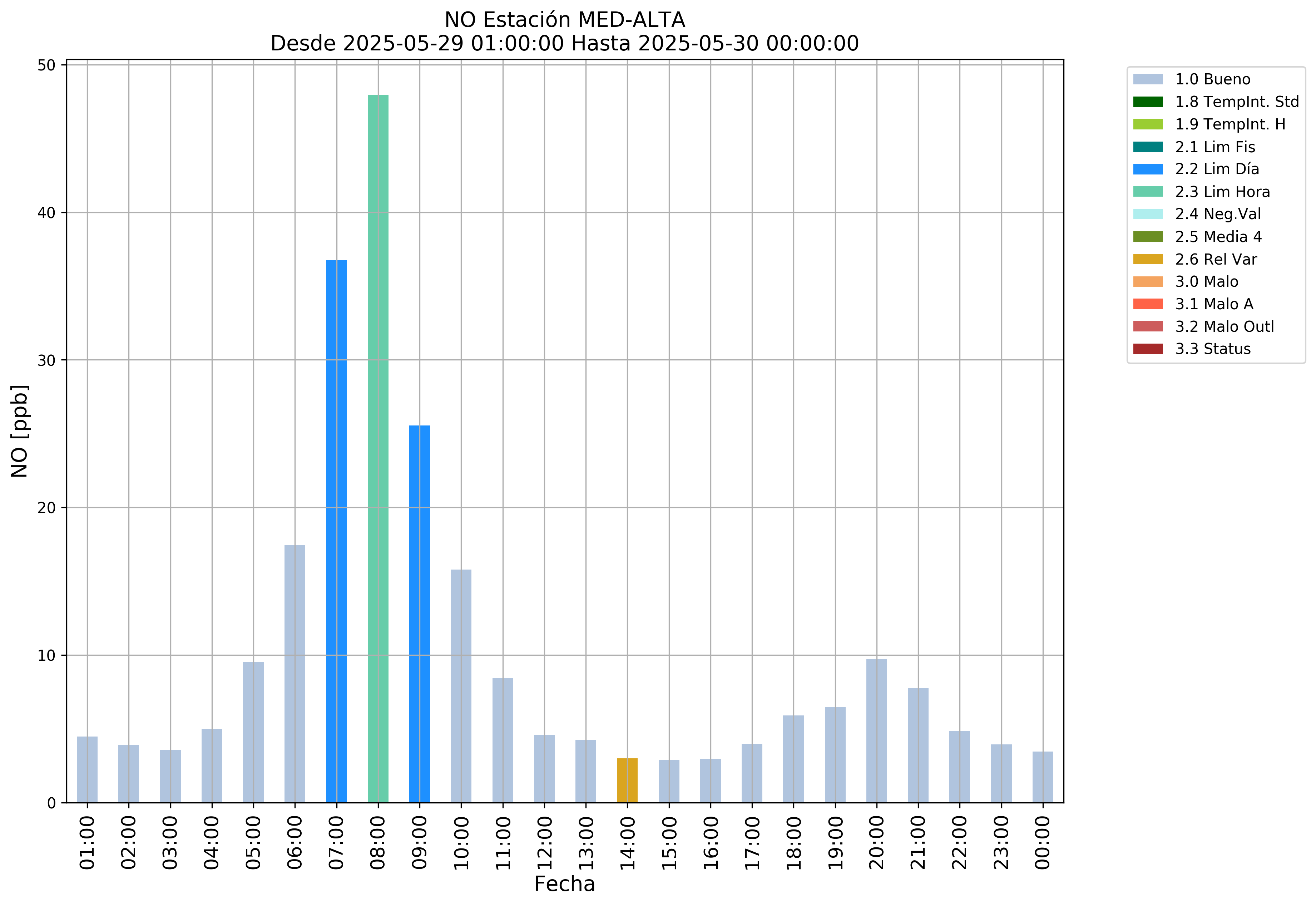Click the bar at 06:00
The image size is (1316, 906).
[x=295, y=674]
